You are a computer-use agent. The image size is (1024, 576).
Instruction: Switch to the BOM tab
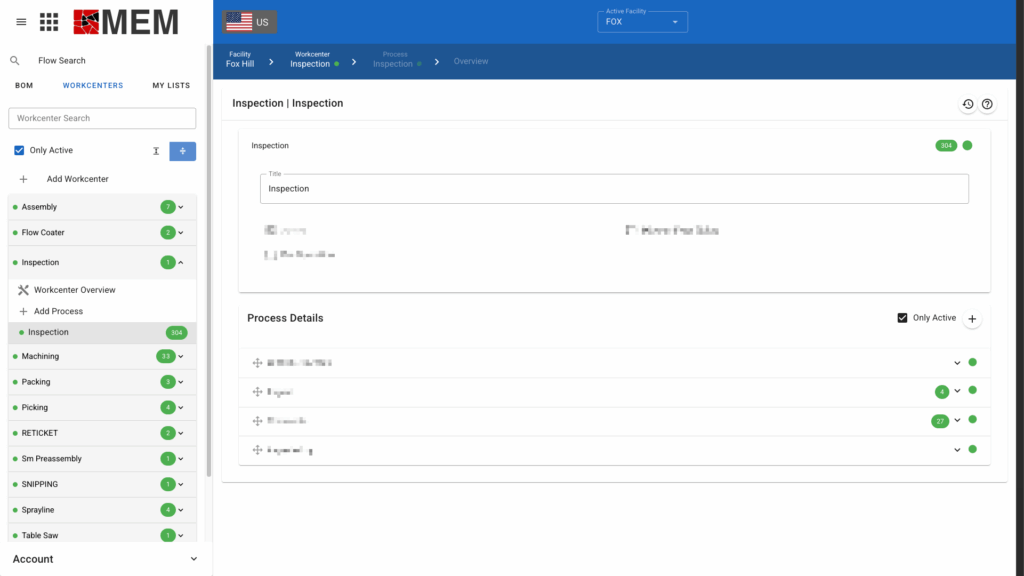coord(24,86)
